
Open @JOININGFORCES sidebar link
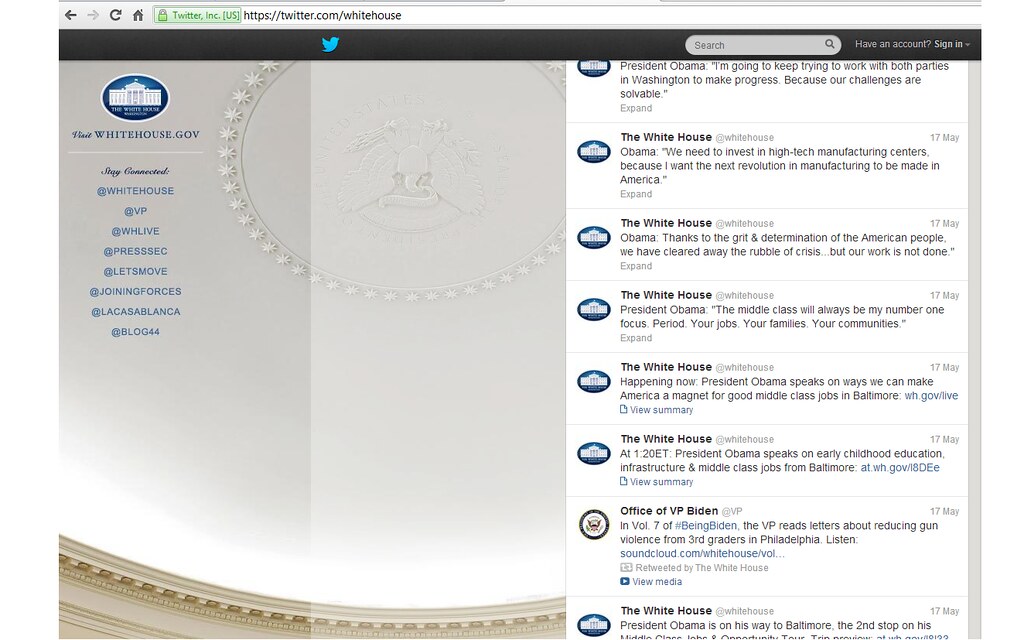(136, 291)
